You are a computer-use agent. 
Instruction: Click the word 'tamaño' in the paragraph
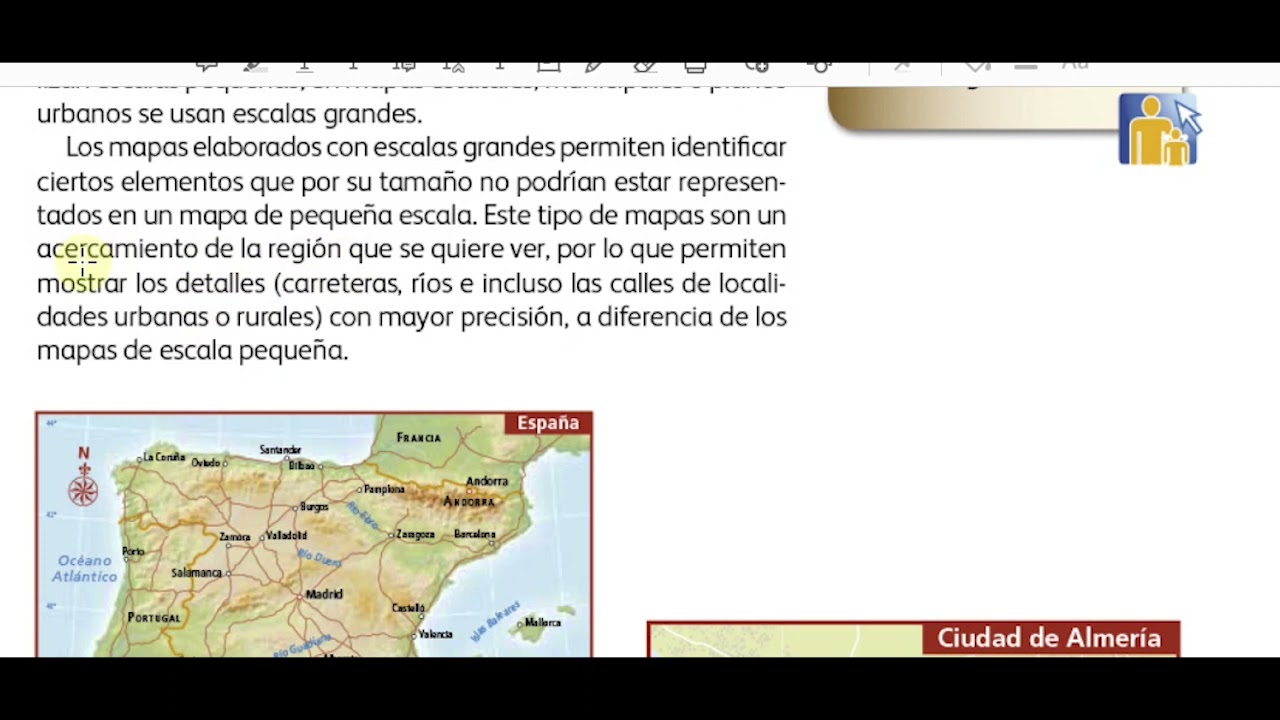tap(425, 181)
